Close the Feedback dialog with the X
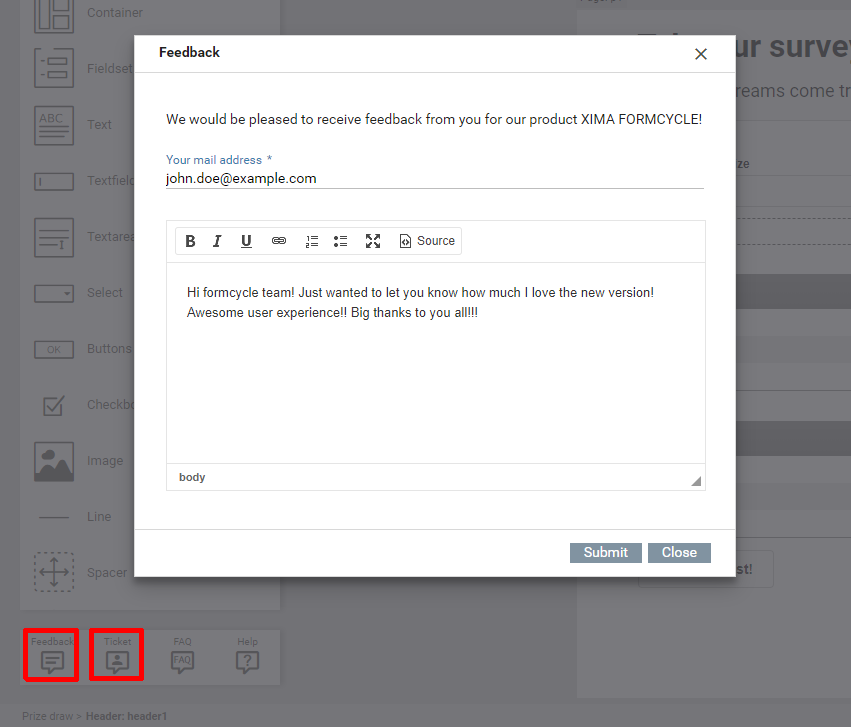The width and height of the screenshot is (851, 727). [700, 54]
